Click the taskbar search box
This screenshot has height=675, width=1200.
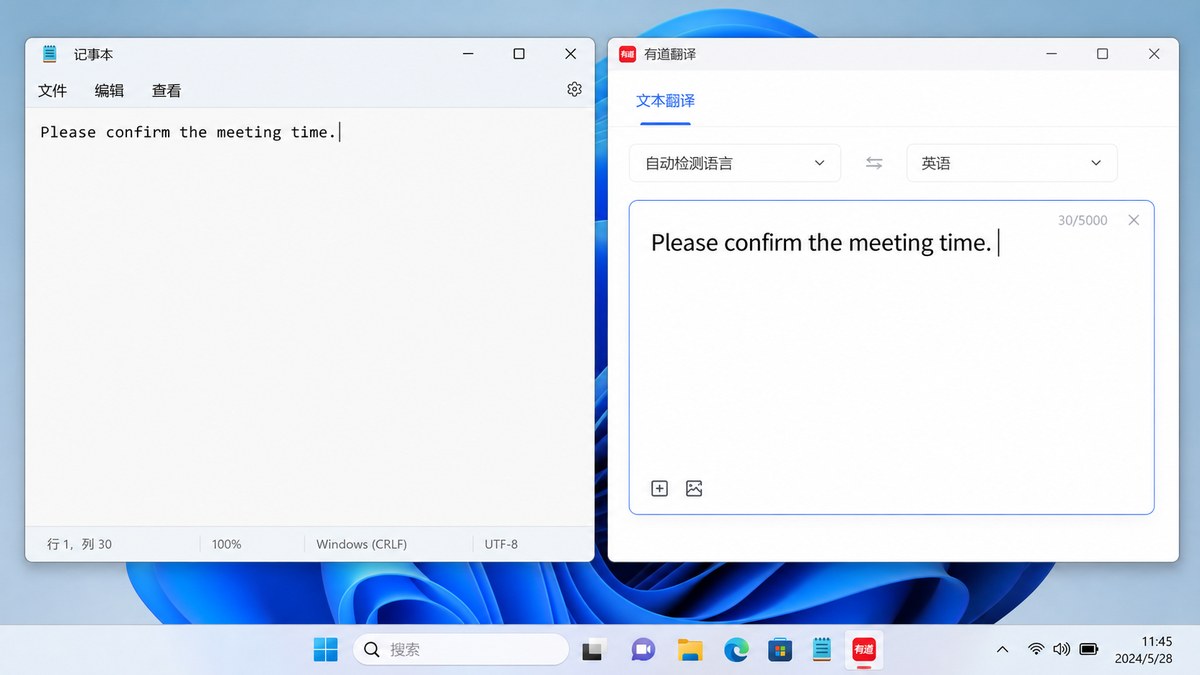[461, 650]
